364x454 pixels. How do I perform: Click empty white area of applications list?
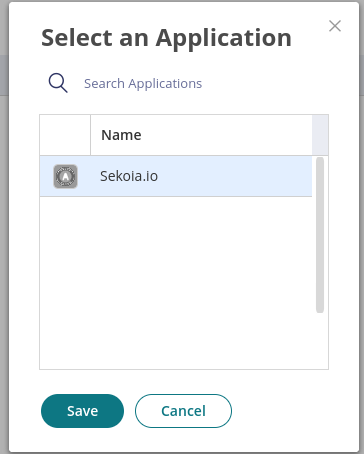click(x=176, y=283)
